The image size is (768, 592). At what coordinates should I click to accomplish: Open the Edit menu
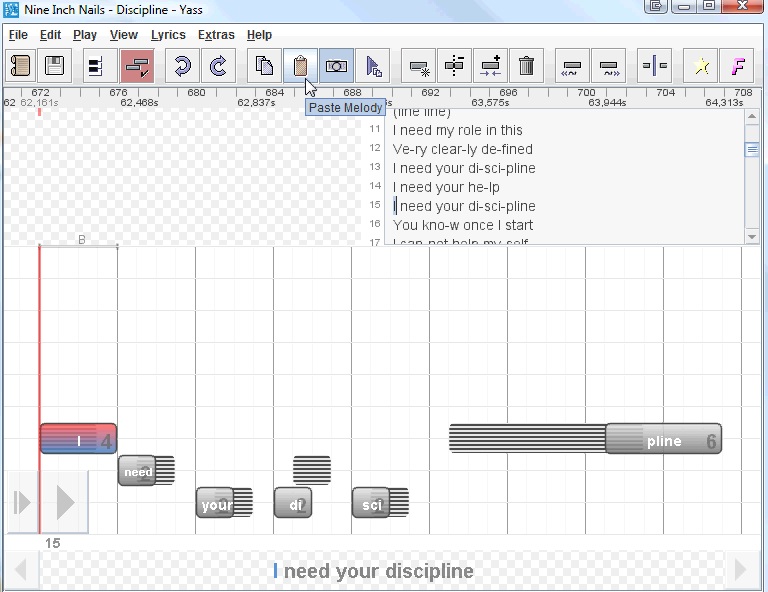[x=50, y=35]
